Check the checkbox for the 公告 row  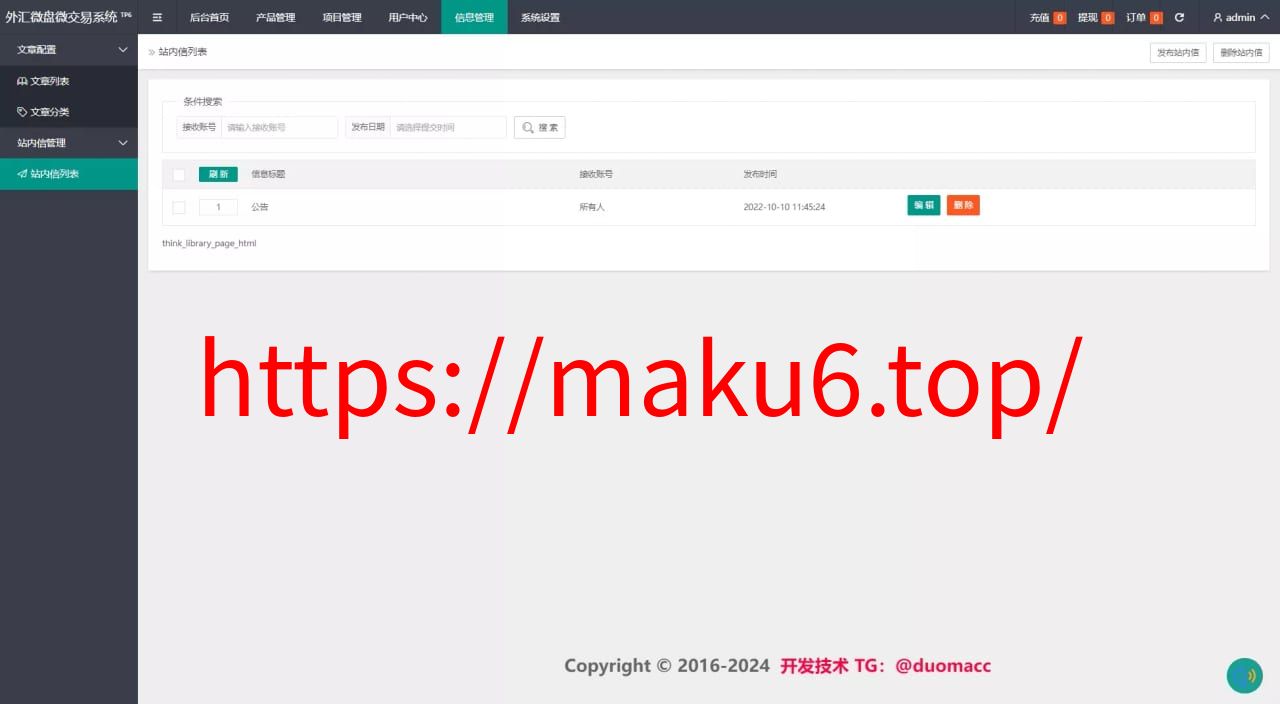[179, 207]
